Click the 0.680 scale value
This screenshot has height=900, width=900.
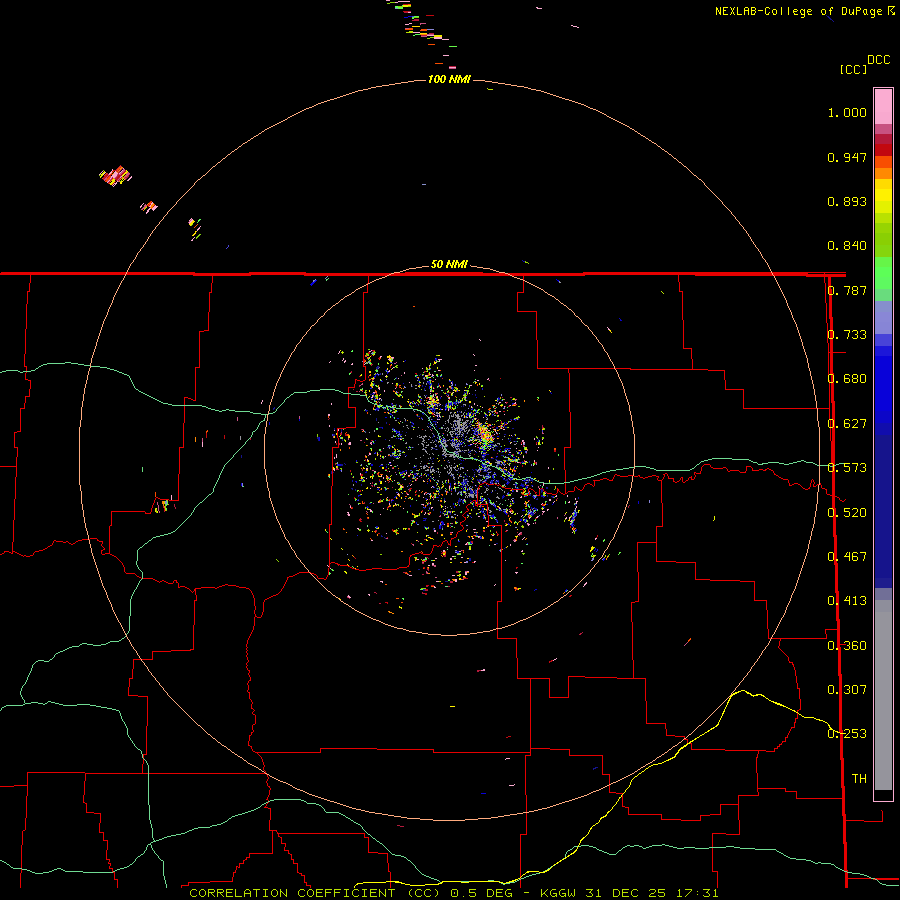847,379
